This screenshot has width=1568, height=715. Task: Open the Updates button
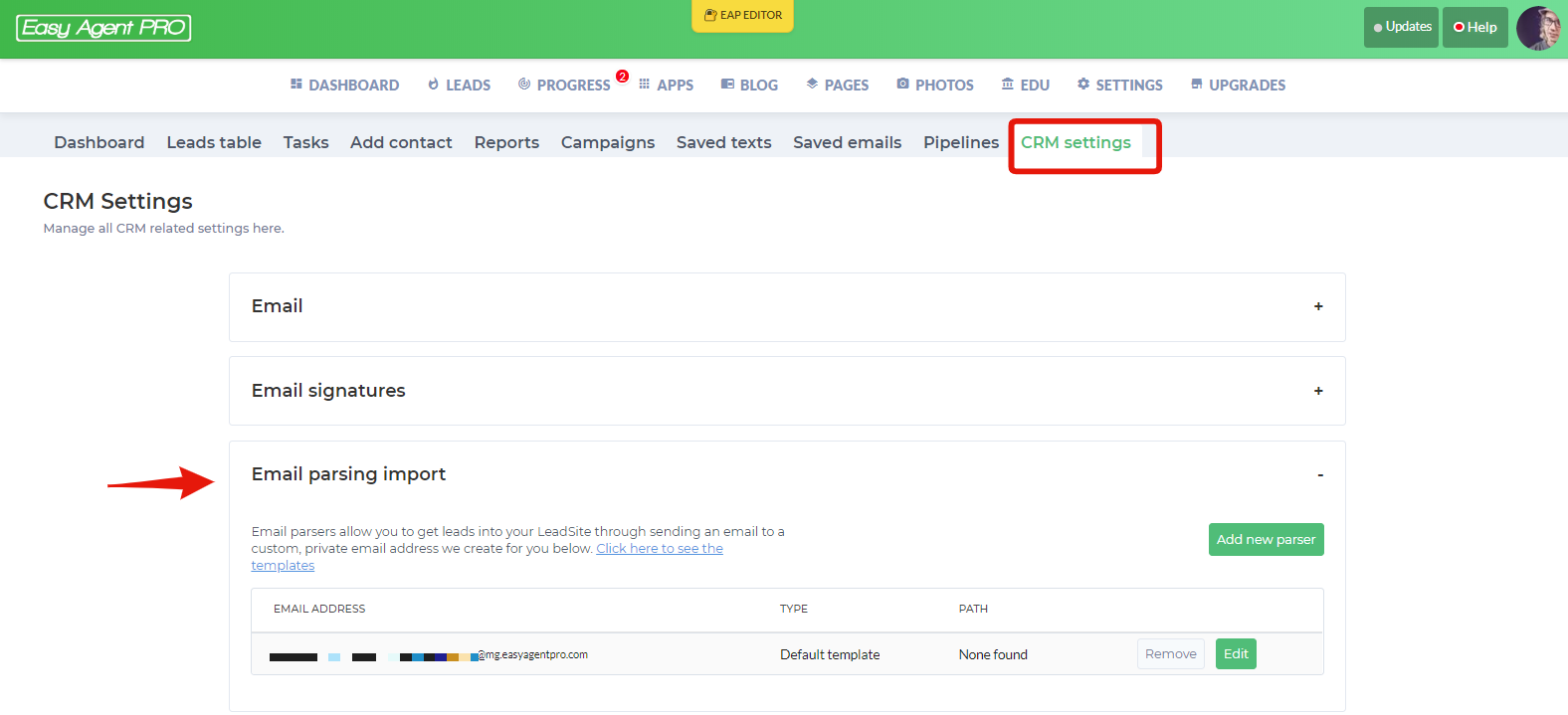pyautogui.click(x=1401, y=27)
